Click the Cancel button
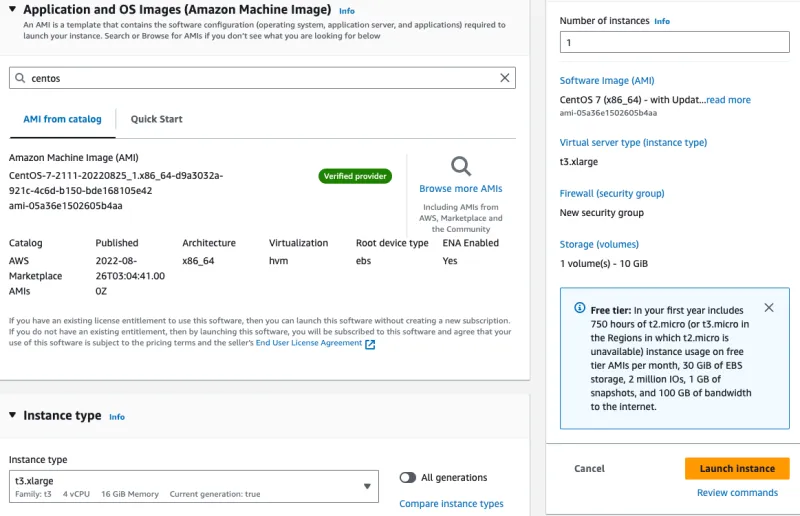Image resolution: width=800 pixels, height=516 pixels. pyautogui.click(x=589, y=469)
